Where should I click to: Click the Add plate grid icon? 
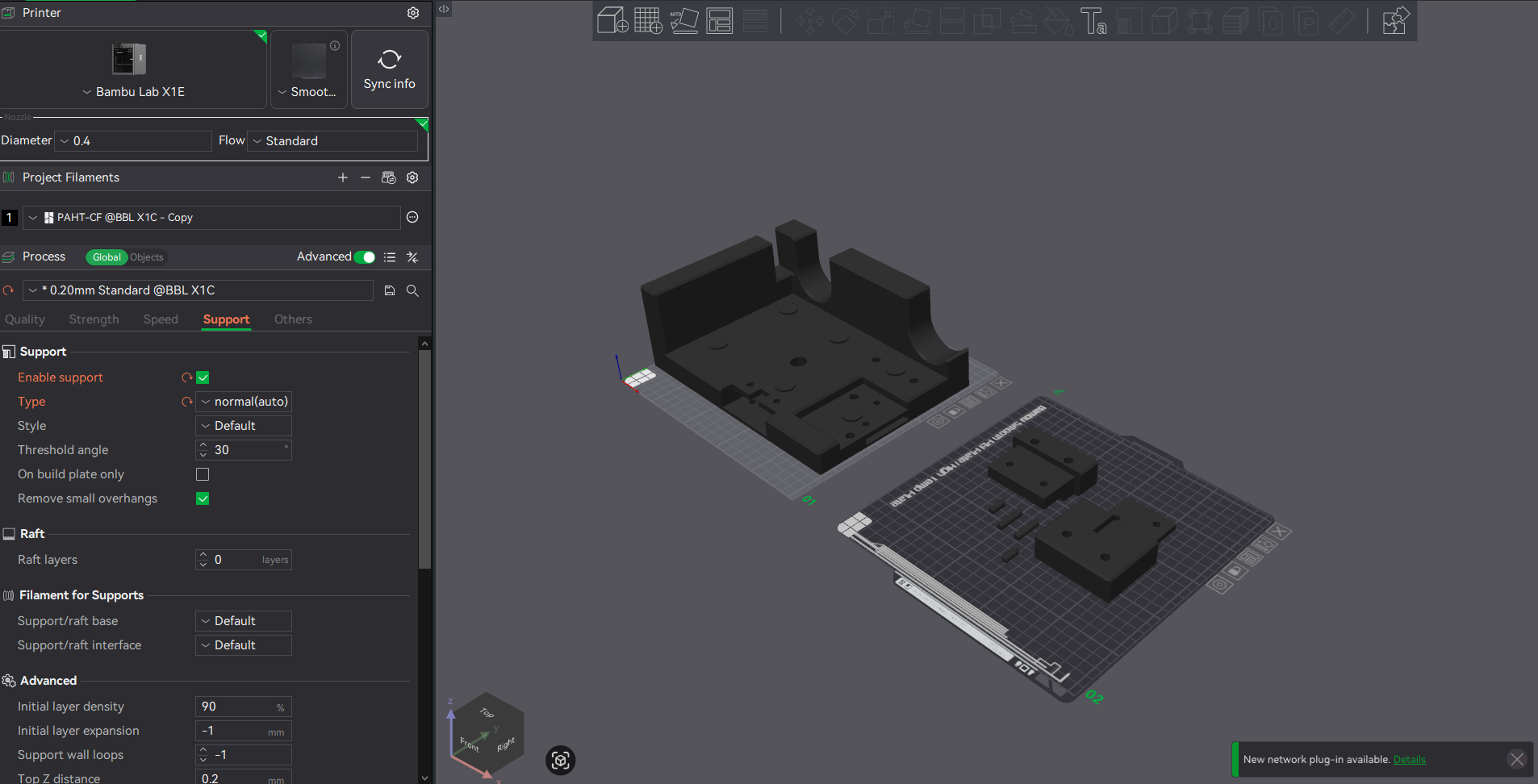(648, 20)
